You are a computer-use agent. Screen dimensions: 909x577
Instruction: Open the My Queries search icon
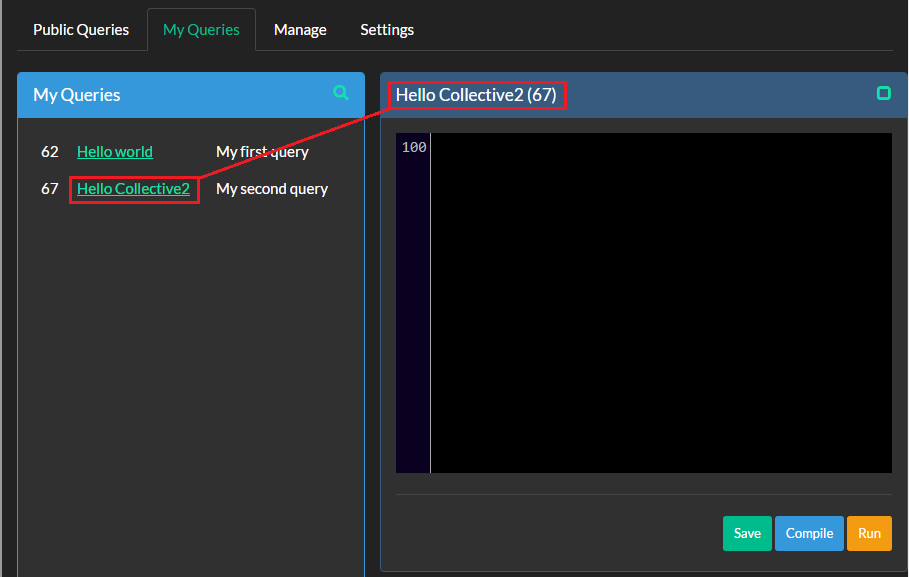click(341, 93)
